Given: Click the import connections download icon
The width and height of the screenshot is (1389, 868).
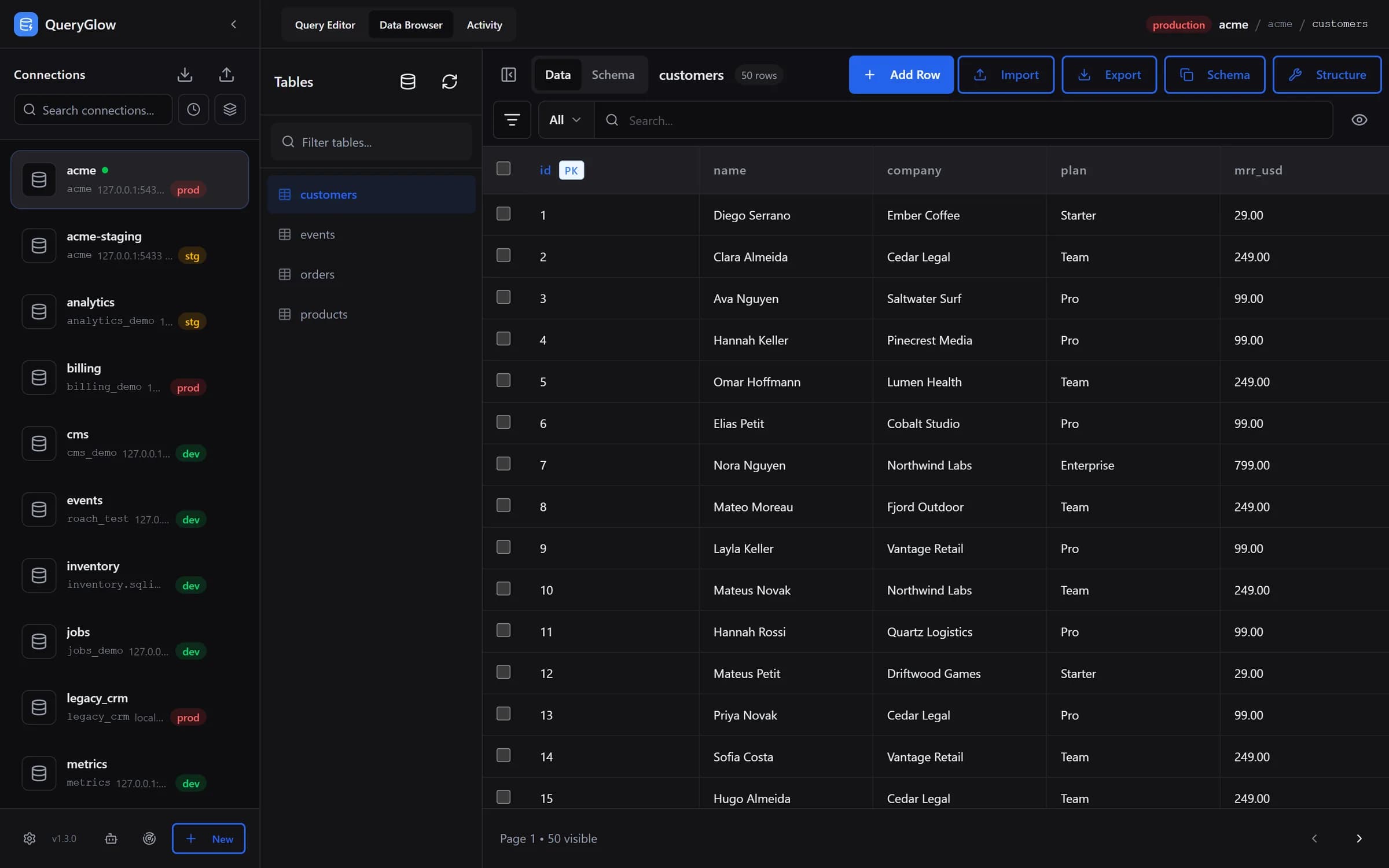Looking at the screenshot, I should pyautogui.click(x=185, y=75).
